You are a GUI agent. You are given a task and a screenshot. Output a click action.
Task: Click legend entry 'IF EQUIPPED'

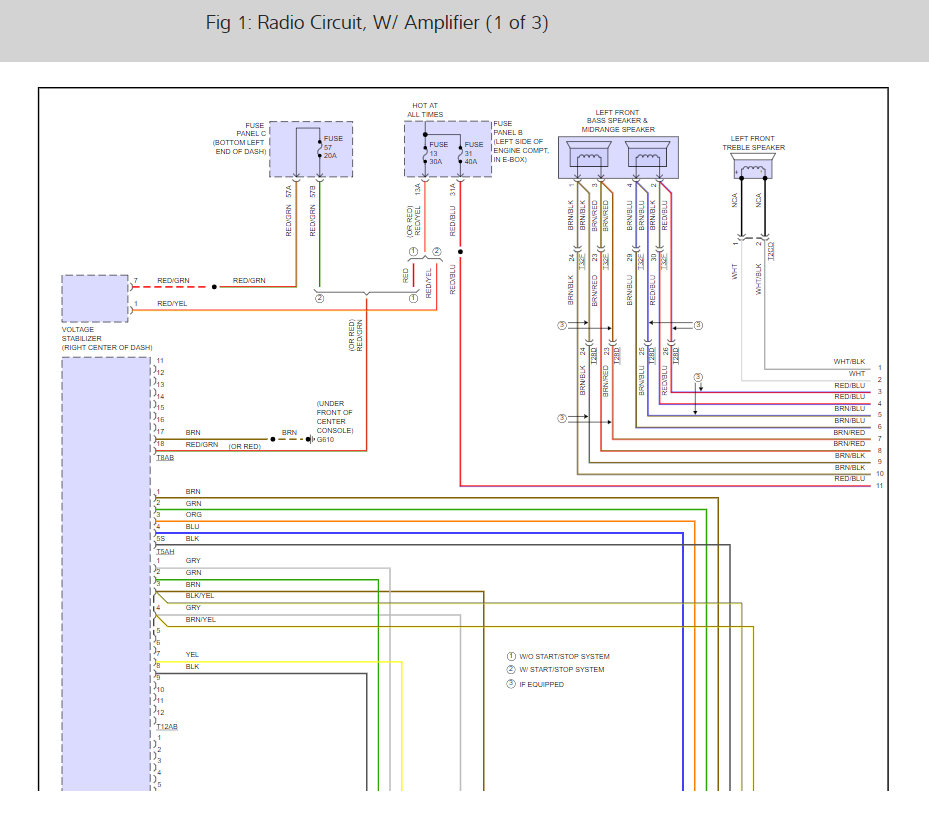[542, 684]
